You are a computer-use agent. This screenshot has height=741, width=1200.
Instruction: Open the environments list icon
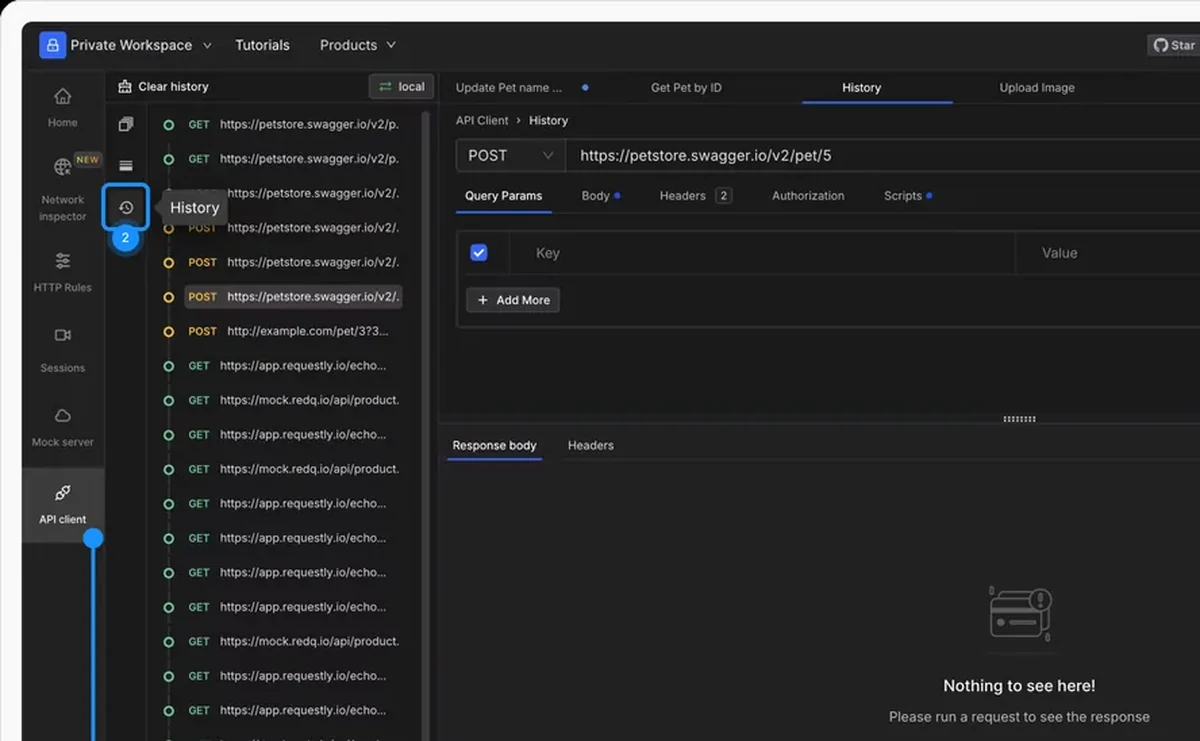pyautogui.click(x=126, y=166)
